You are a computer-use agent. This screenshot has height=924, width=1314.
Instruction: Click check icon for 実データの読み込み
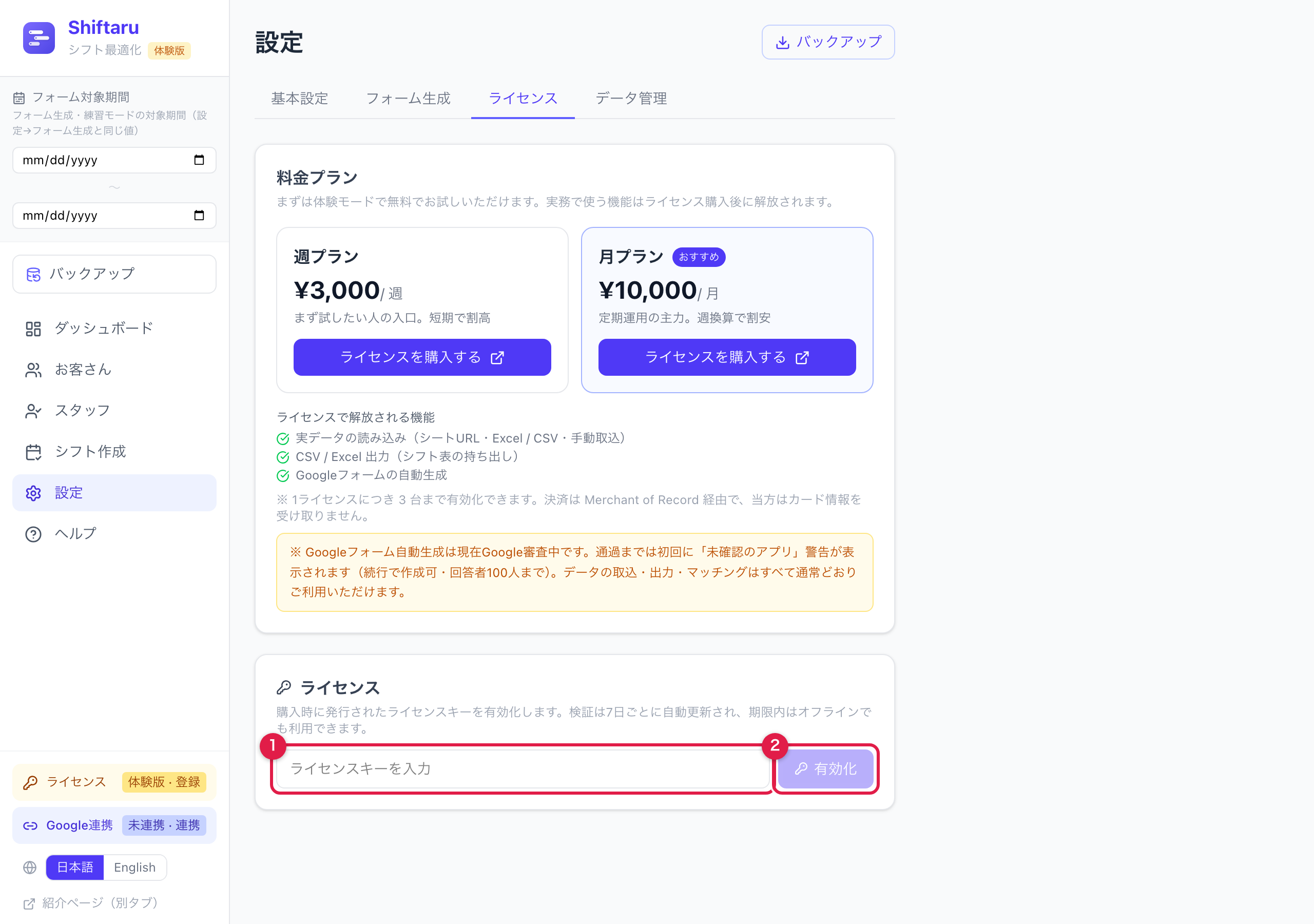[x=283, y=438]
